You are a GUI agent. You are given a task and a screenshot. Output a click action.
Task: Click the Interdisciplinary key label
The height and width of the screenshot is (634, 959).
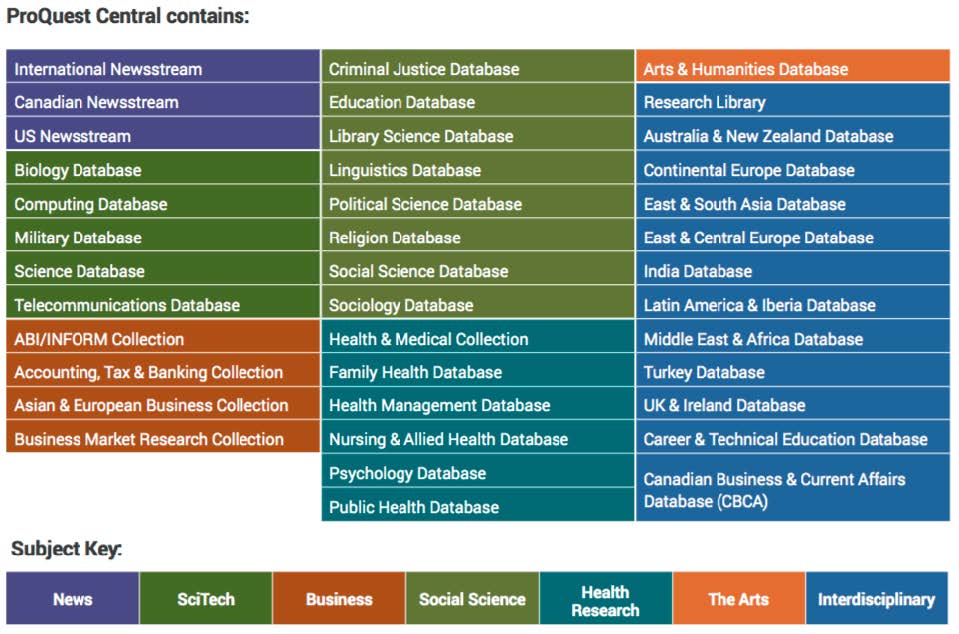coord(876,600)
